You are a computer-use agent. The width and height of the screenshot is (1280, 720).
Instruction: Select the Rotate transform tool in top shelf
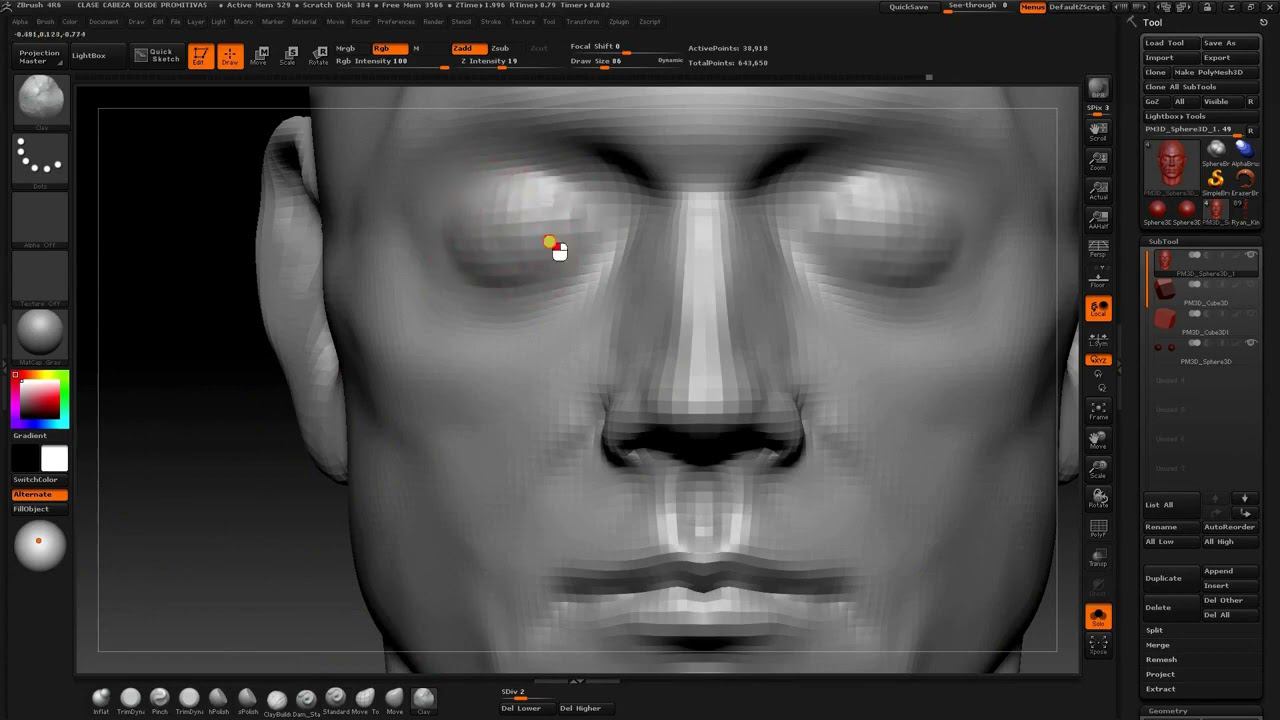tap(318, 56)
